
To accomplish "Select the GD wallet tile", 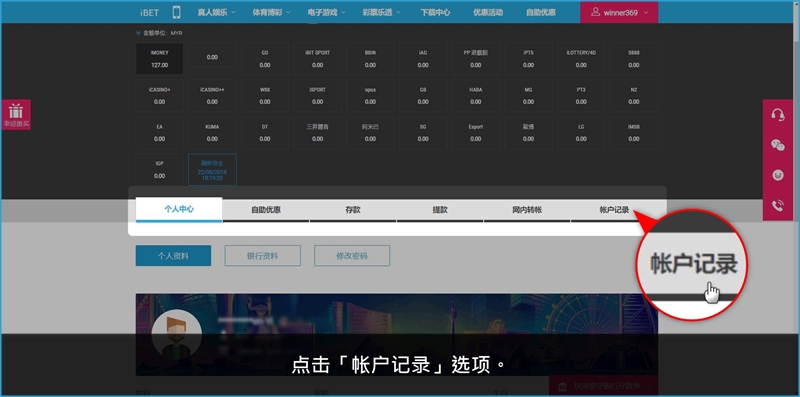I will pos(265,59).
